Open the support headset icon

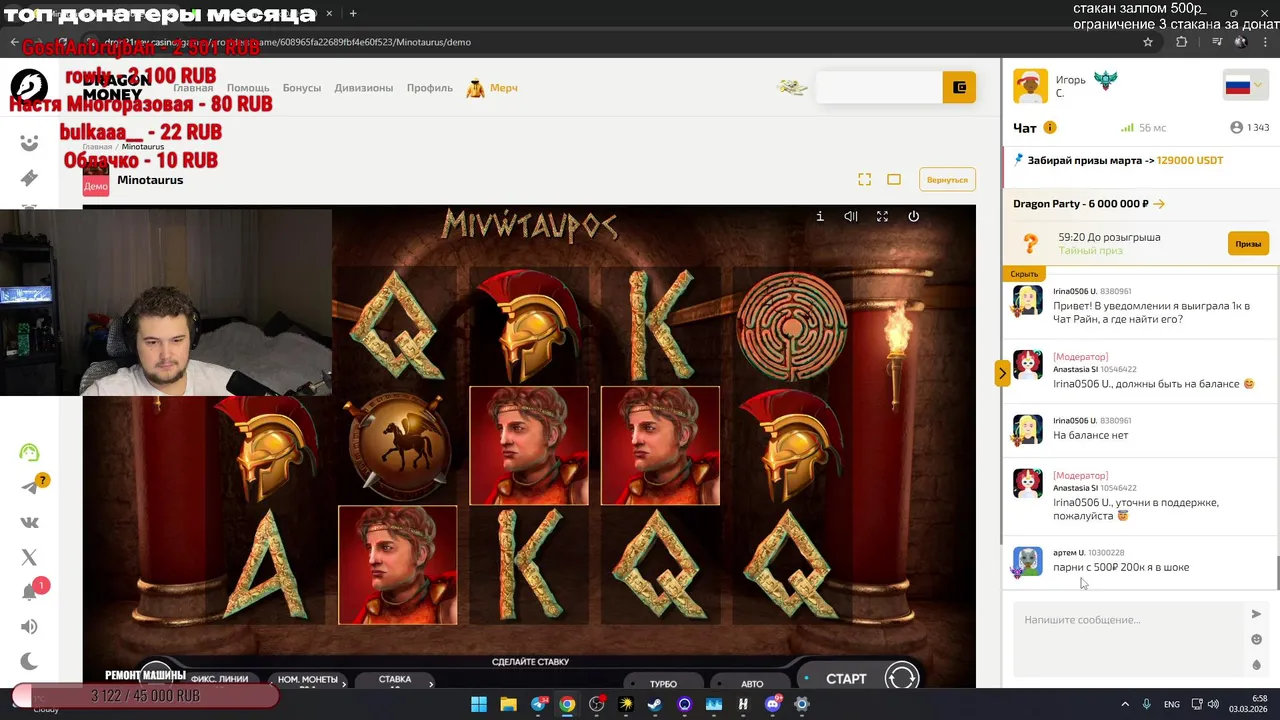point(29,452)
